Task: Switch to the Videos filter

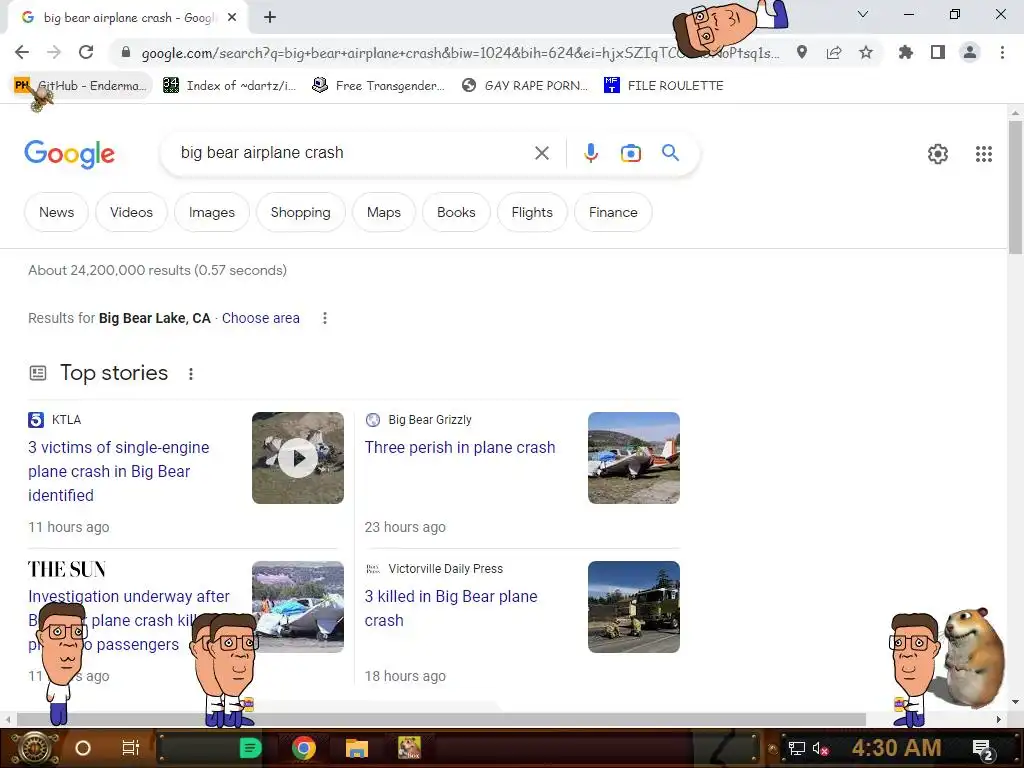Action: coord(131,212)
